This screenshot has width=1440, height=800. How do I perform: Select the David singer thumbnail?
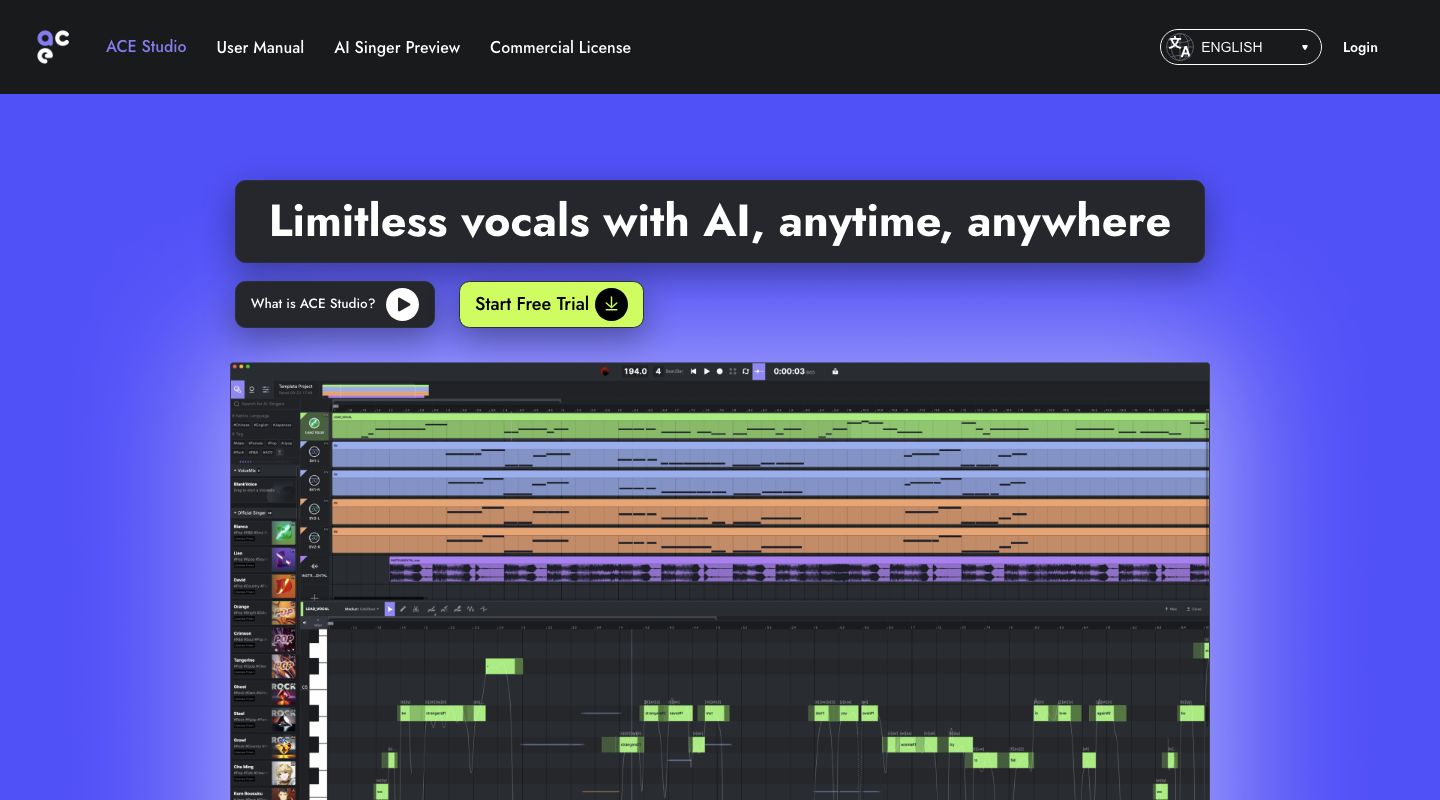click(x=284, y=587)
